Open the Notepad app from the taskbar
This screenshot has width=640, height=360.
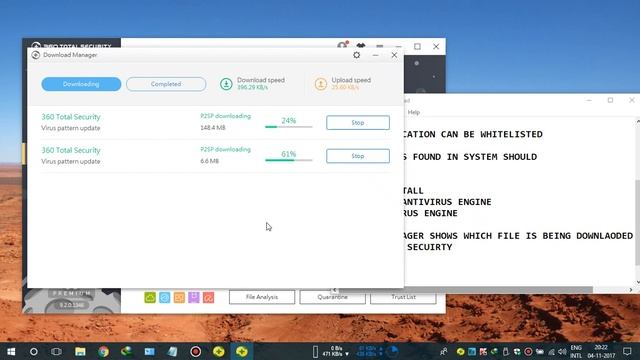tap(173, 351)
